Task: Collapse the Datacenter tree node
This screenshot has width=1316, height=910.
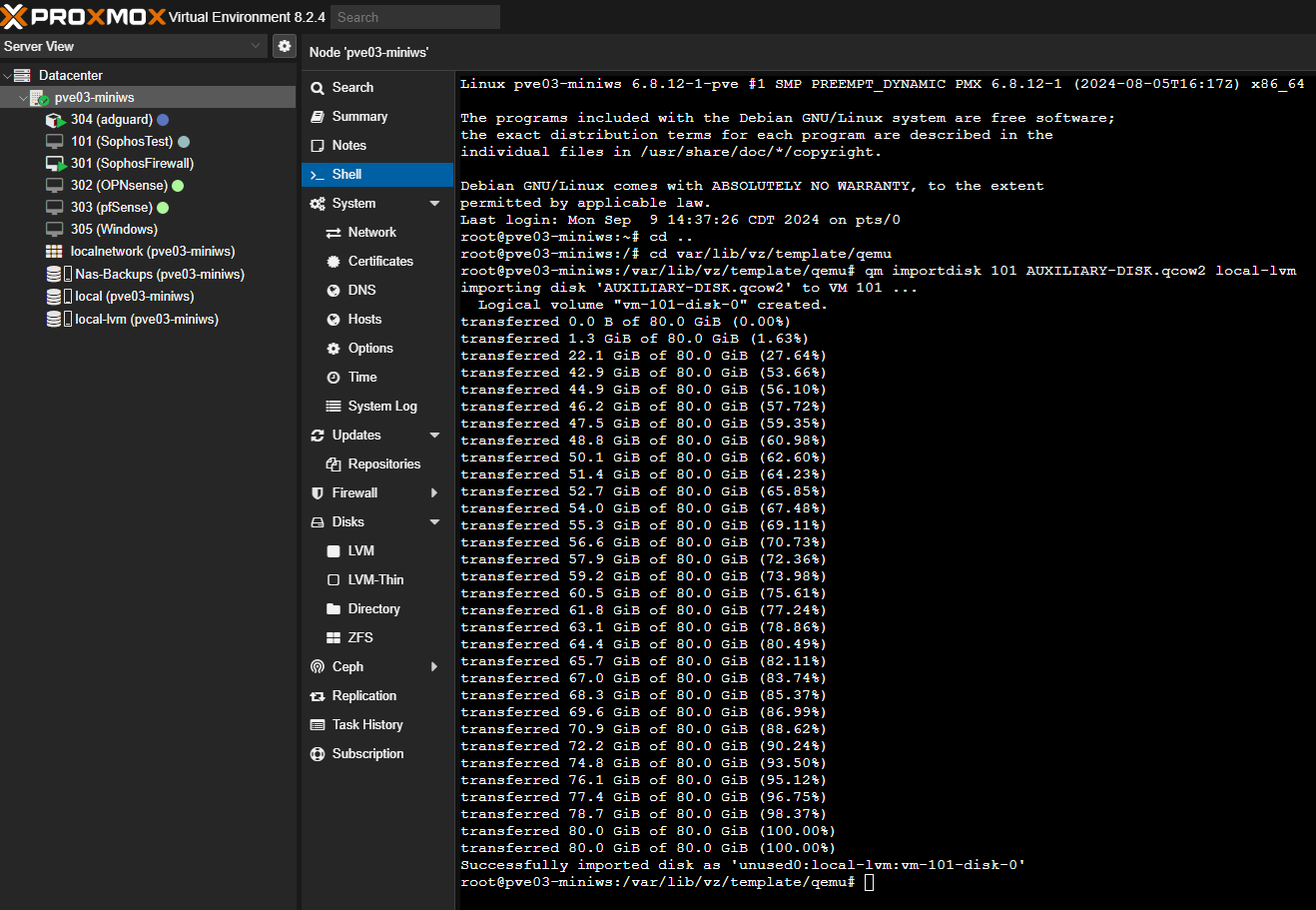Action: pyautogui.click(x=8, y=75)
